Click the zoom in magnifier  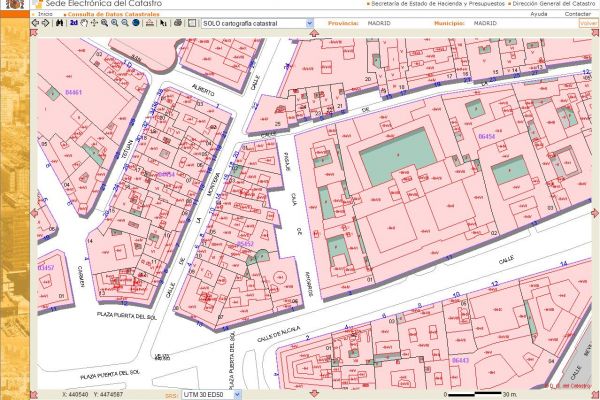(x=114, y=23)
